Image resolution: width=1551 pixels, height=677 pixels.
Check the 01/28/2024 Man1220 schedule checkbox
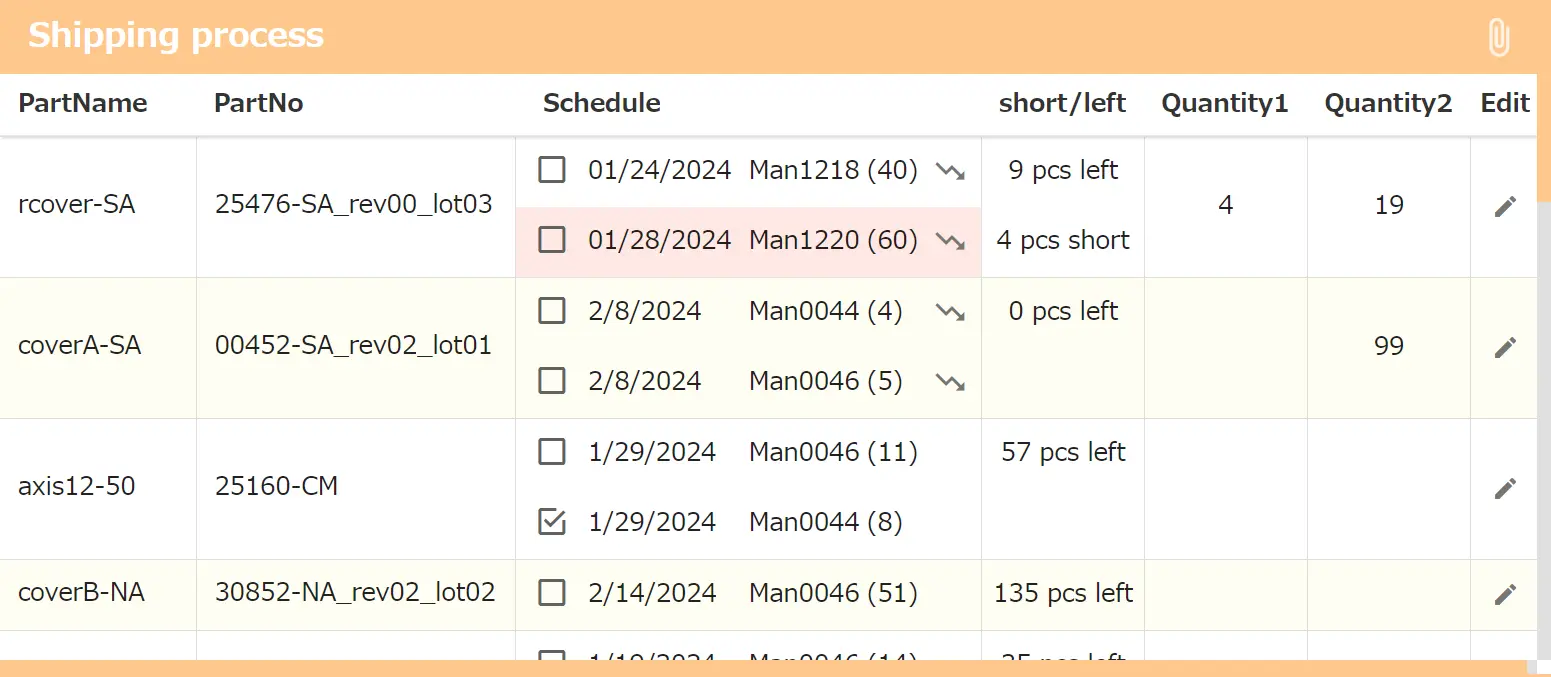[552, 240]
